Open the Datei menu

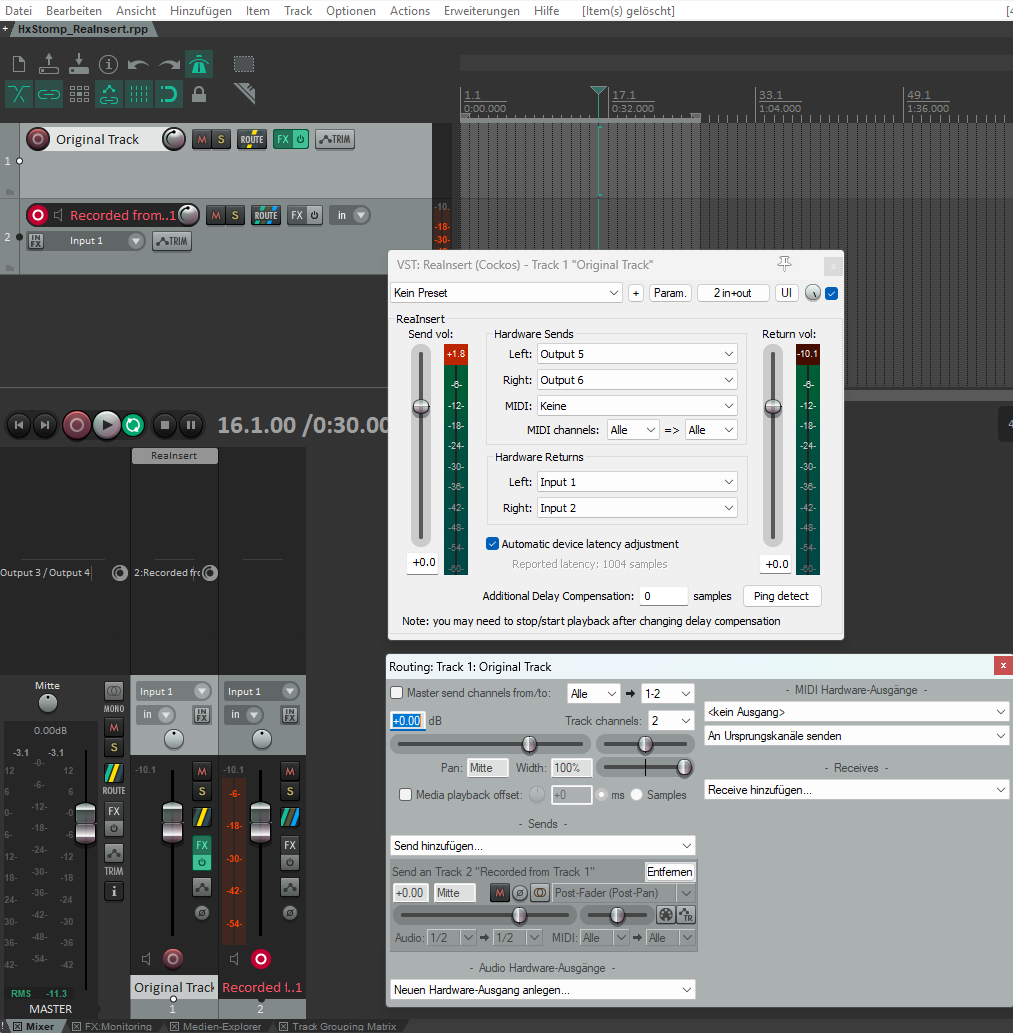(x=18, y=11)
